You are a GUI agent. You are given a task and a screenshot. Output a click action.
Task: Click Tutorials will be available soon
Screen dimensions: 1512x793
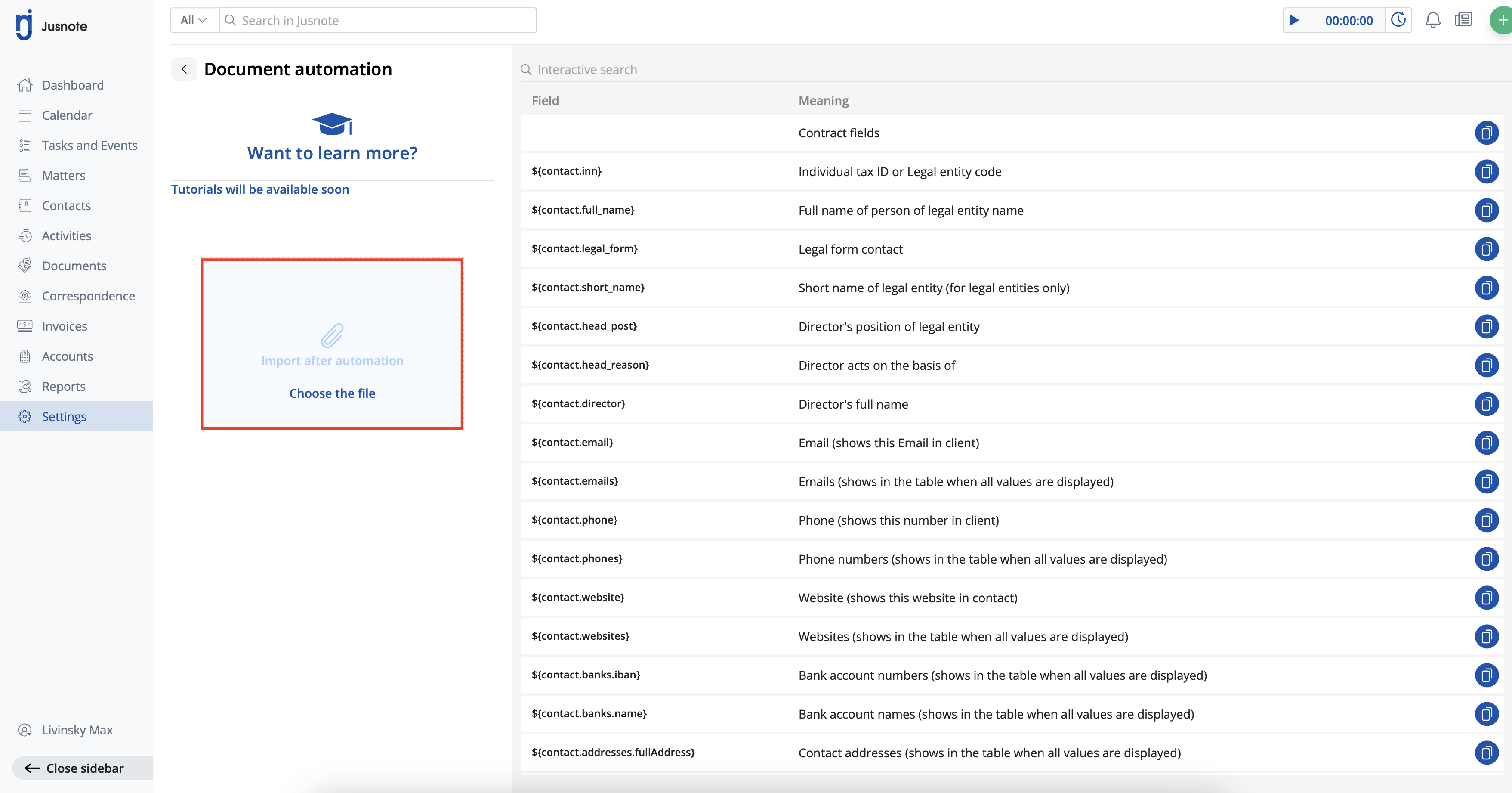260,189
